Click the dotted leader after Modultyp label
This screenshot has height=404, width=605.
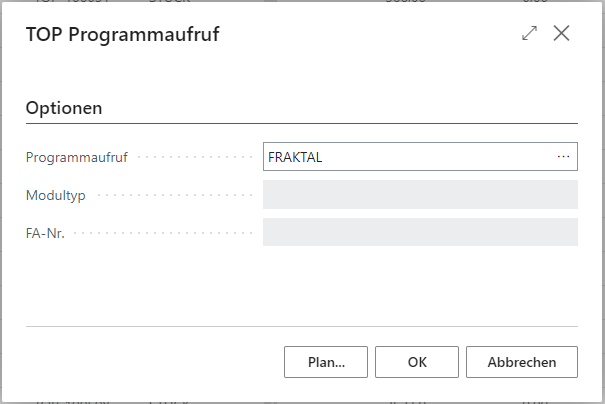tap(170, 195)
